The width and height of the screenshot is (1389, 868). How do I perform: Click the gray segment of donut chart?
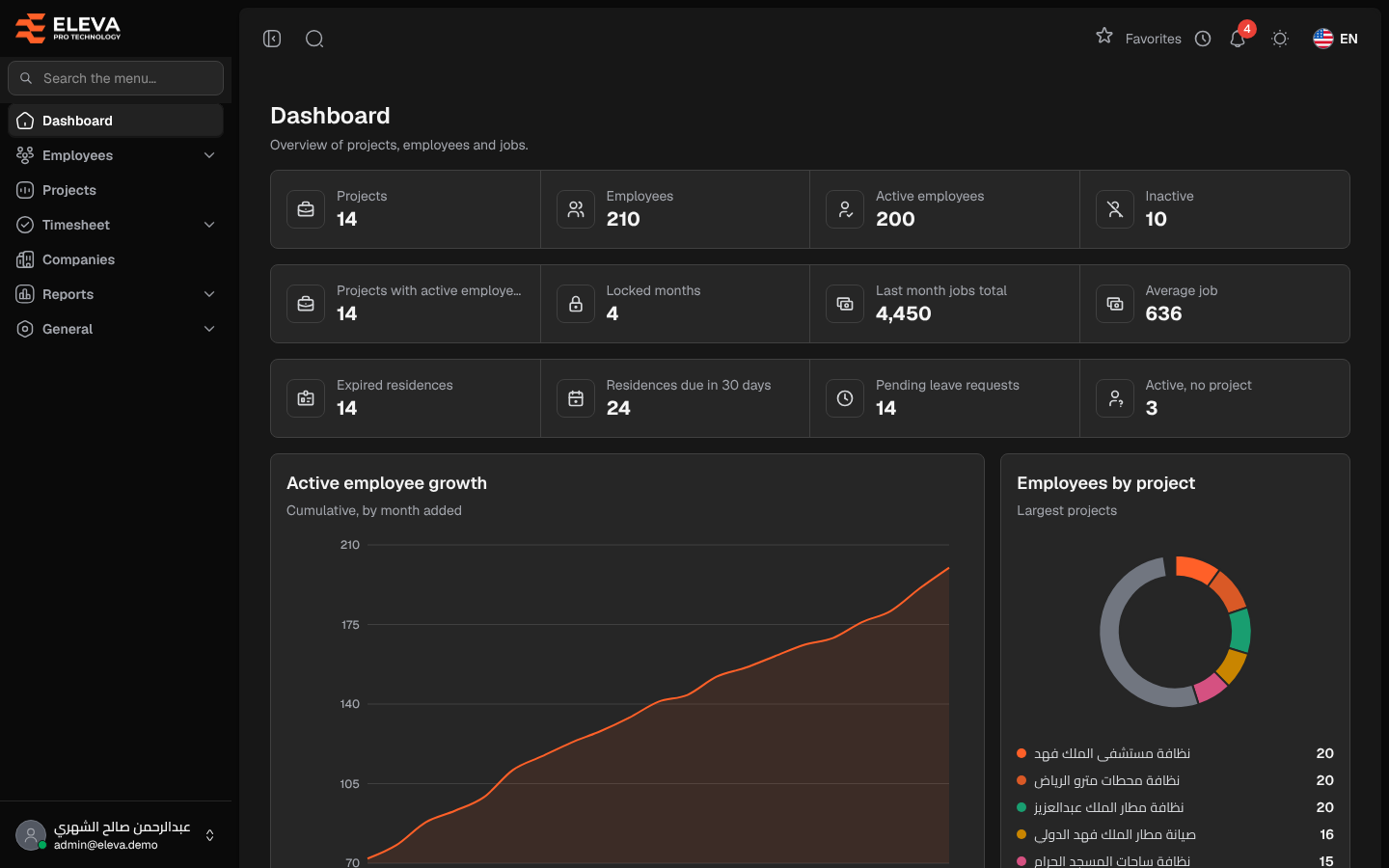point(1112,641)
